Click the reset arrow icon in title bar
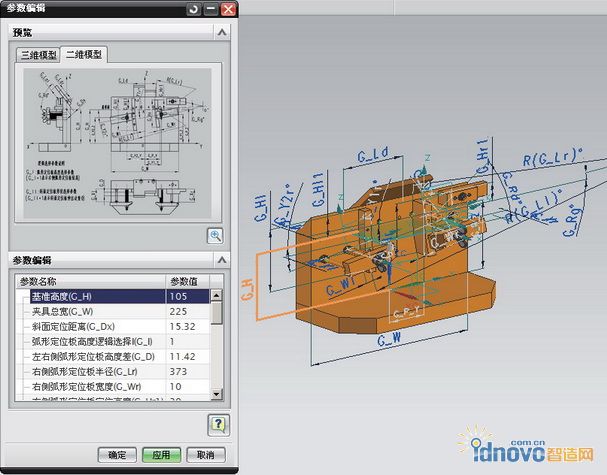 (x=192, y=10)
